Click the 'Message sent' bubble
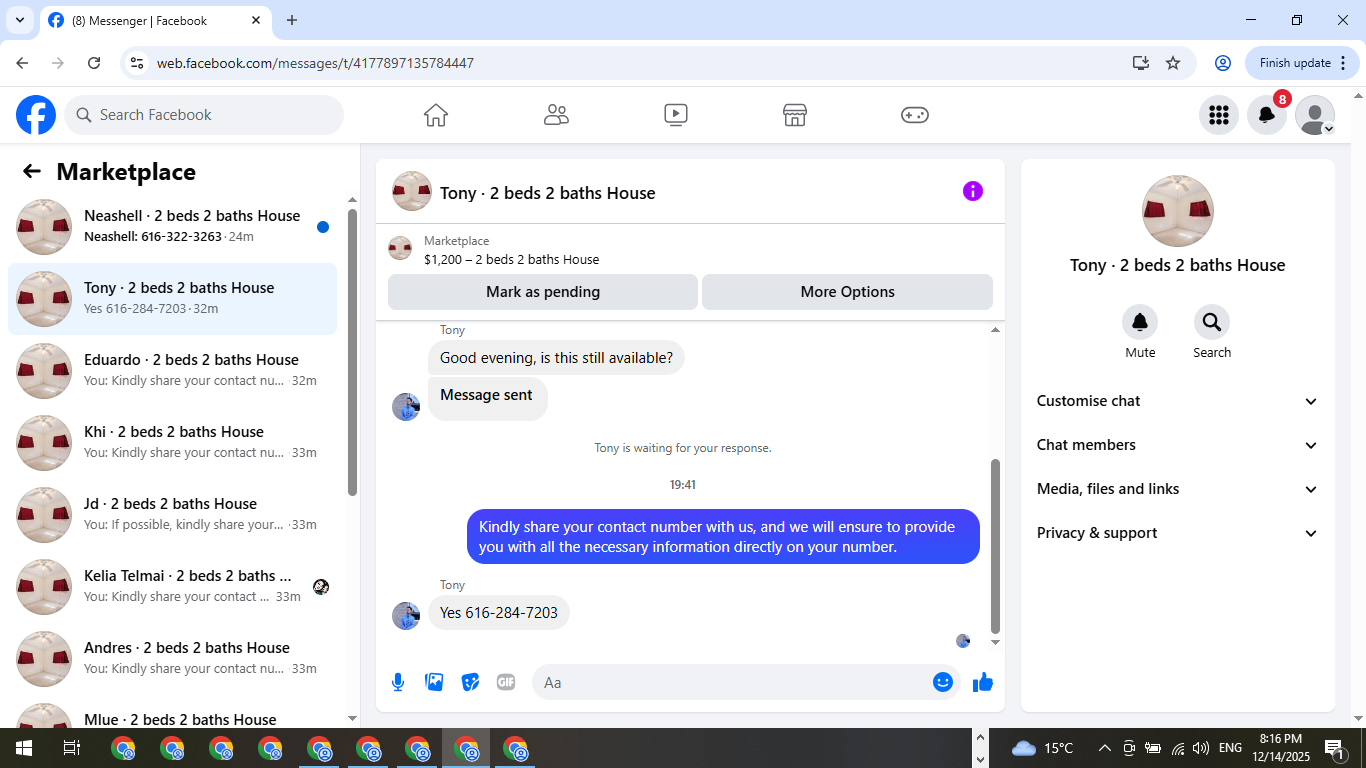 487,398
